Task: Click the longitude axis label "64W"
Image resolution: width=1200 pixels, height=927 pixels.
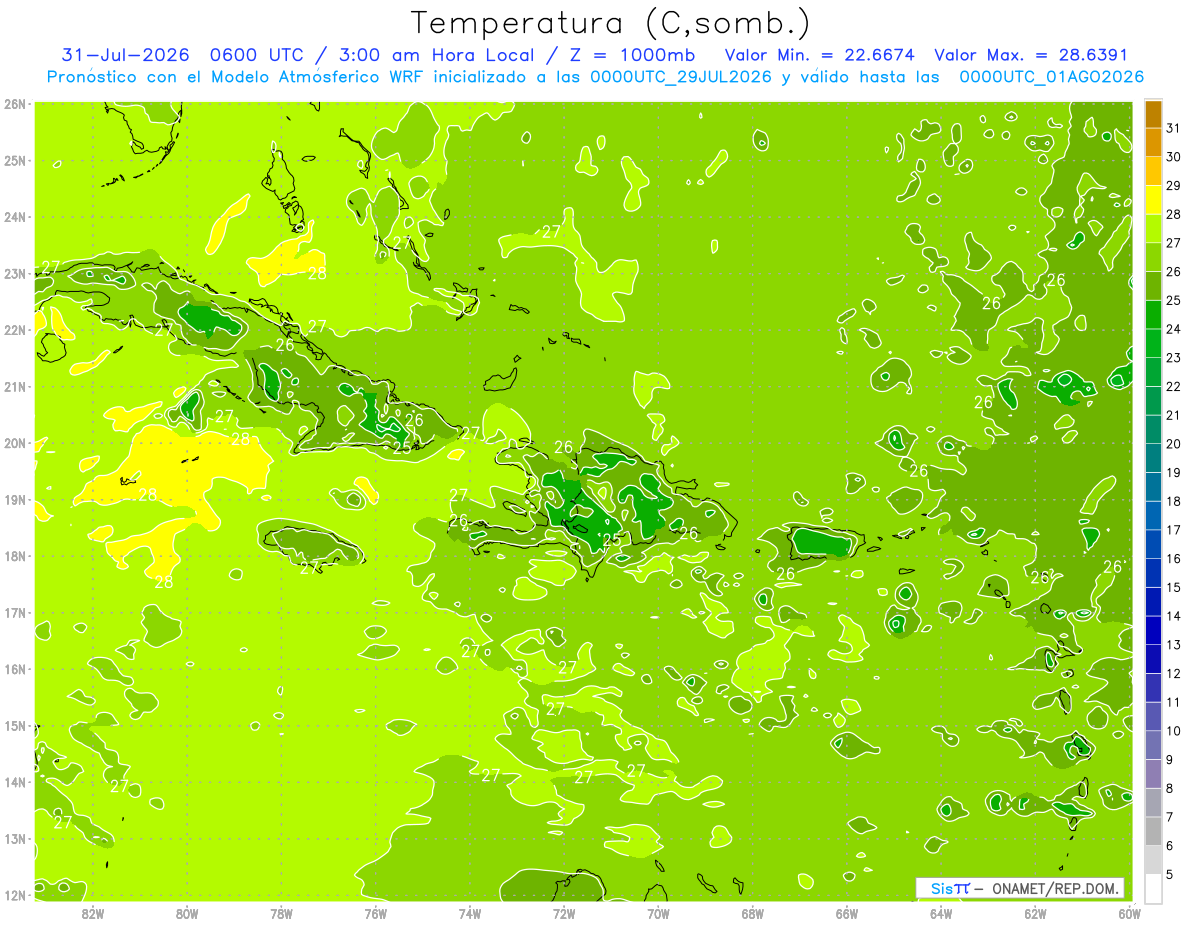Action: pos(941,913)
